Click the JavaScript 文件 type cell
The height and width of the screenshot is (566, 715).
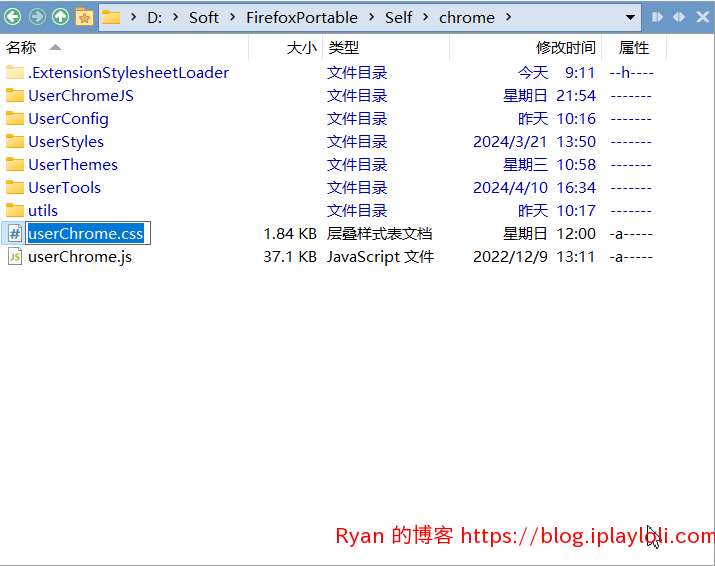coord(380,257)
